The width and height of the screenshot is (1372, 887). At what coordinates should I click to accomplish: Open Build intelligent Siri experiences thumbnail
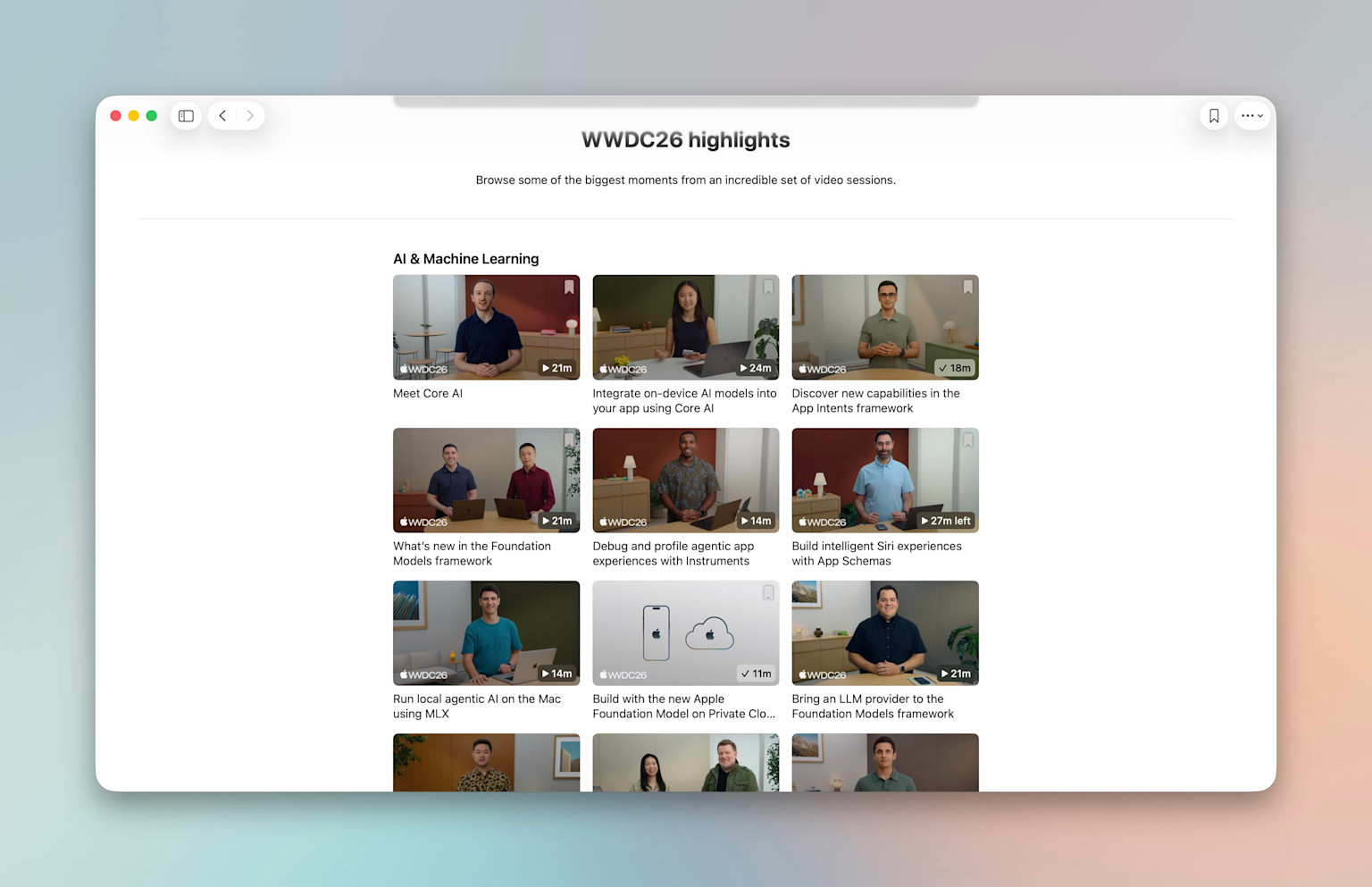pyautogui.click(x=885, y=480)
